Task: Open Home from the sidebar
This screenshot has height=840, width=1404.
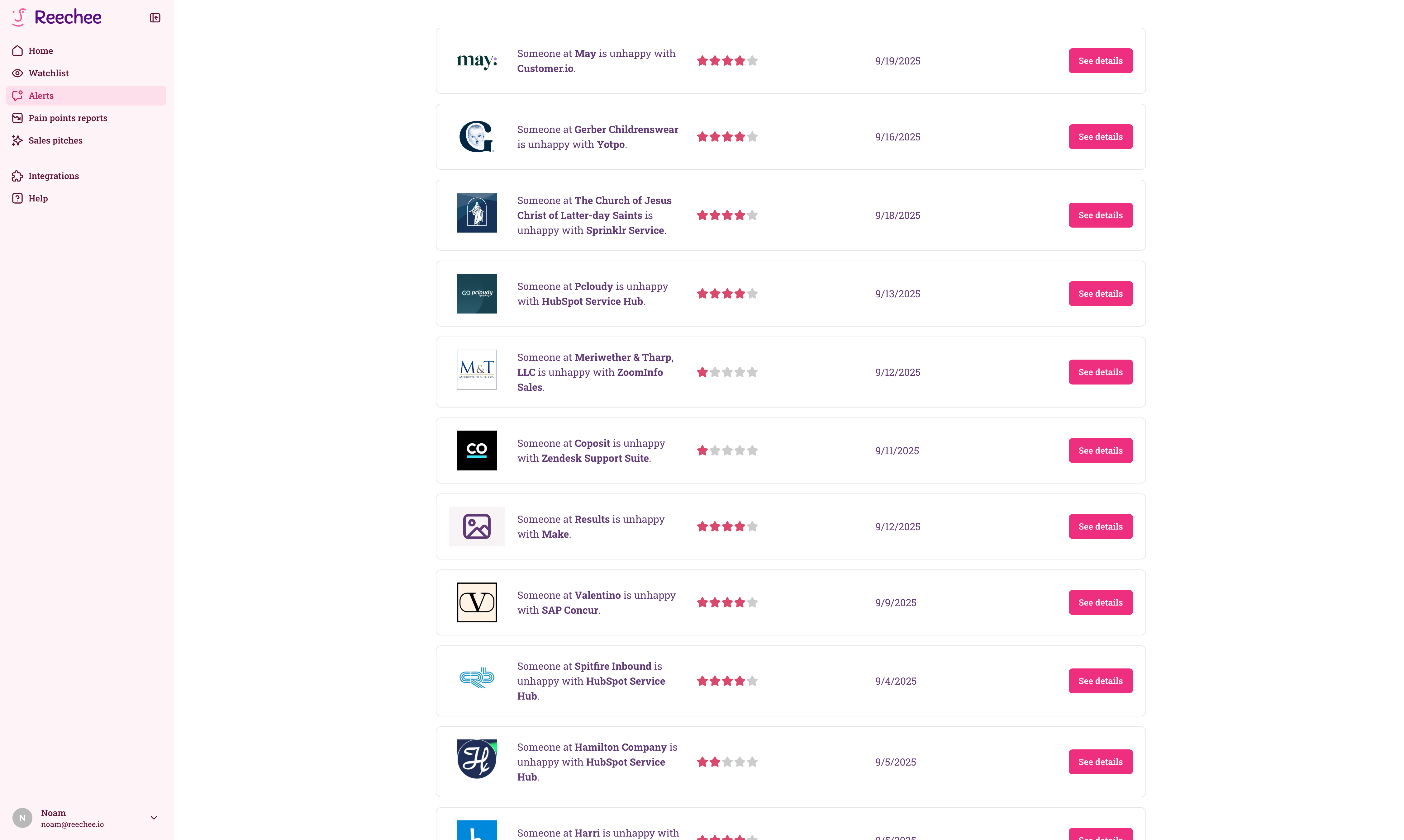Action: [40, 51]
